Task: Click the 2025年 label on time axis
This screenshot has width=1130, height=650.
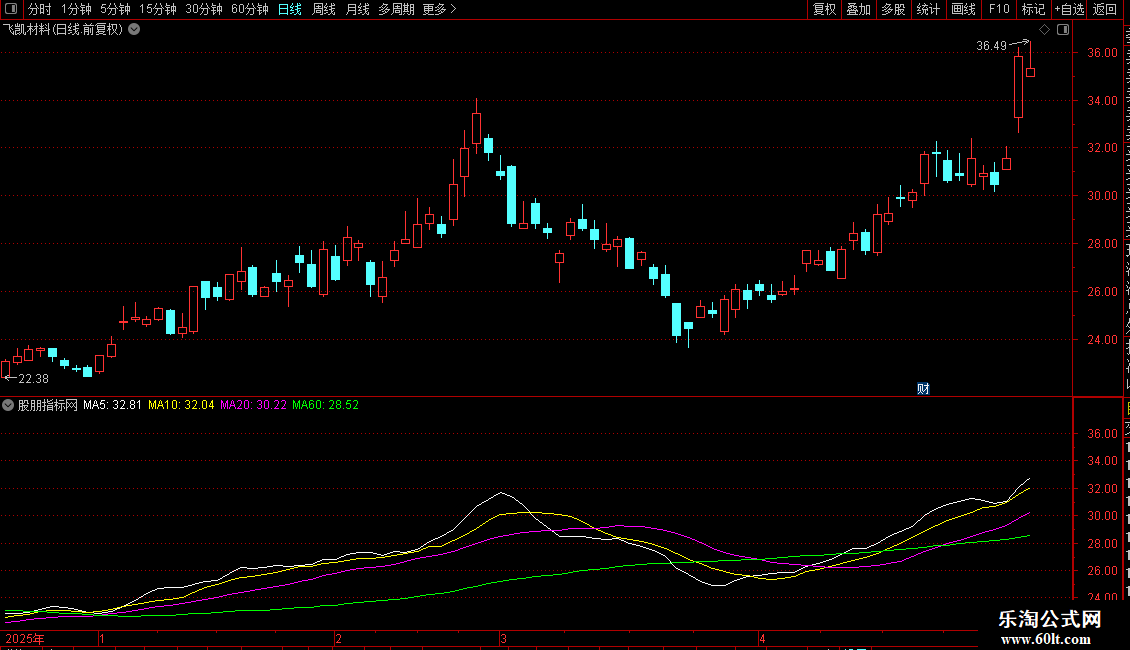Action: [25, 638]
